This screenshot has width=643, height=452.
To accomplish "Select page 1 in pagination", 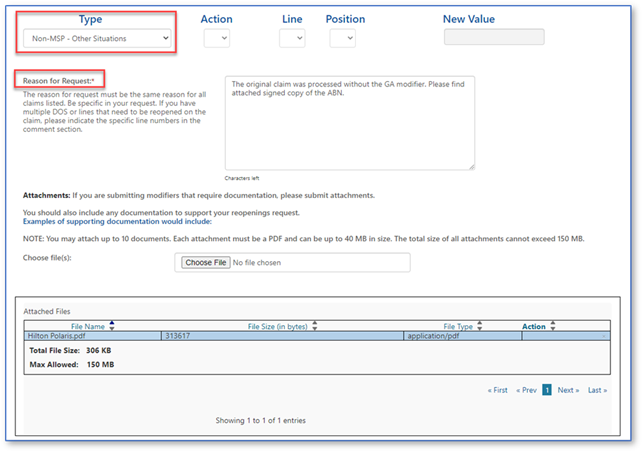I will [x=547, y=390].
